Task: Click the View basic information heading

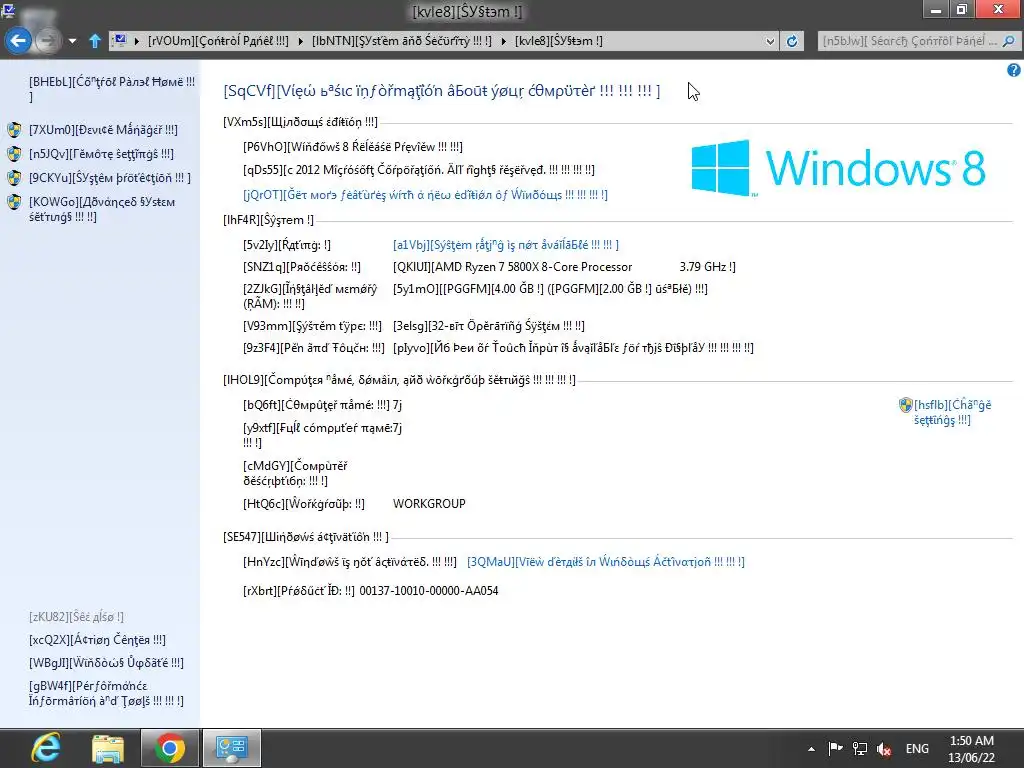Action: pyautogui.click(x=441, y=91)
